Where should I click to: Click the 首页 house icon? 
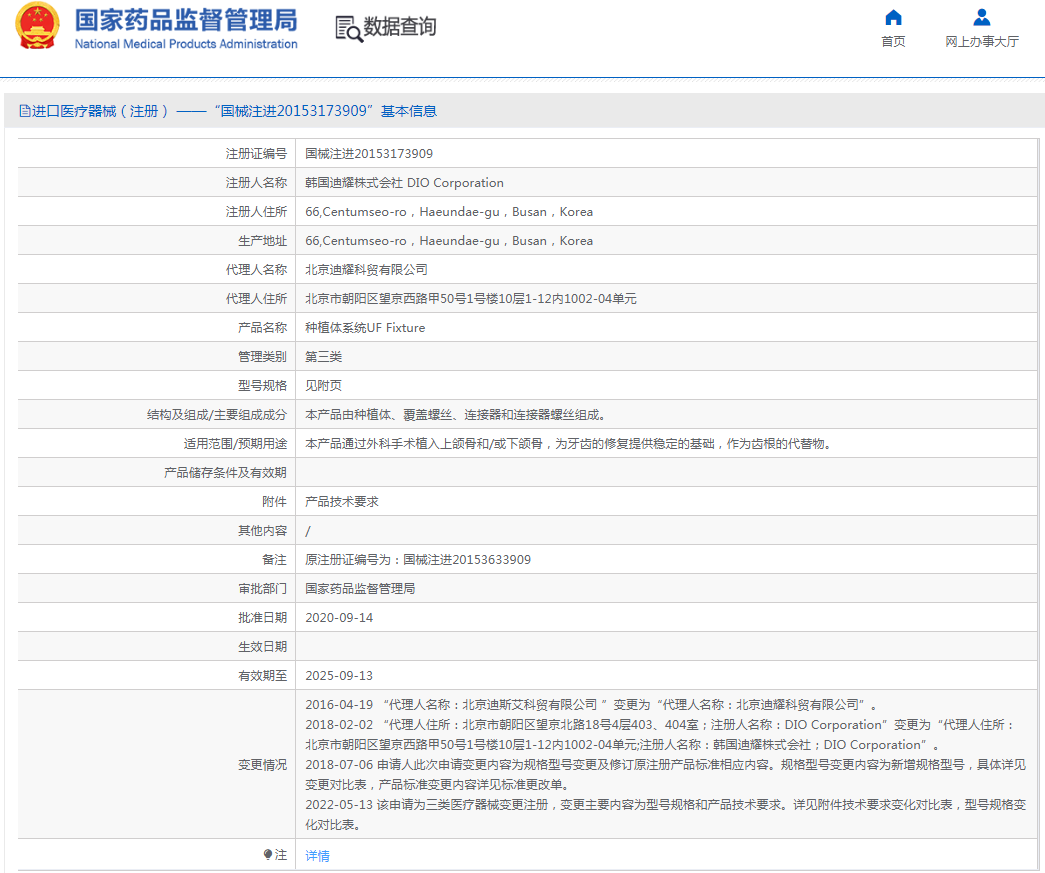(x=893, y=17)
